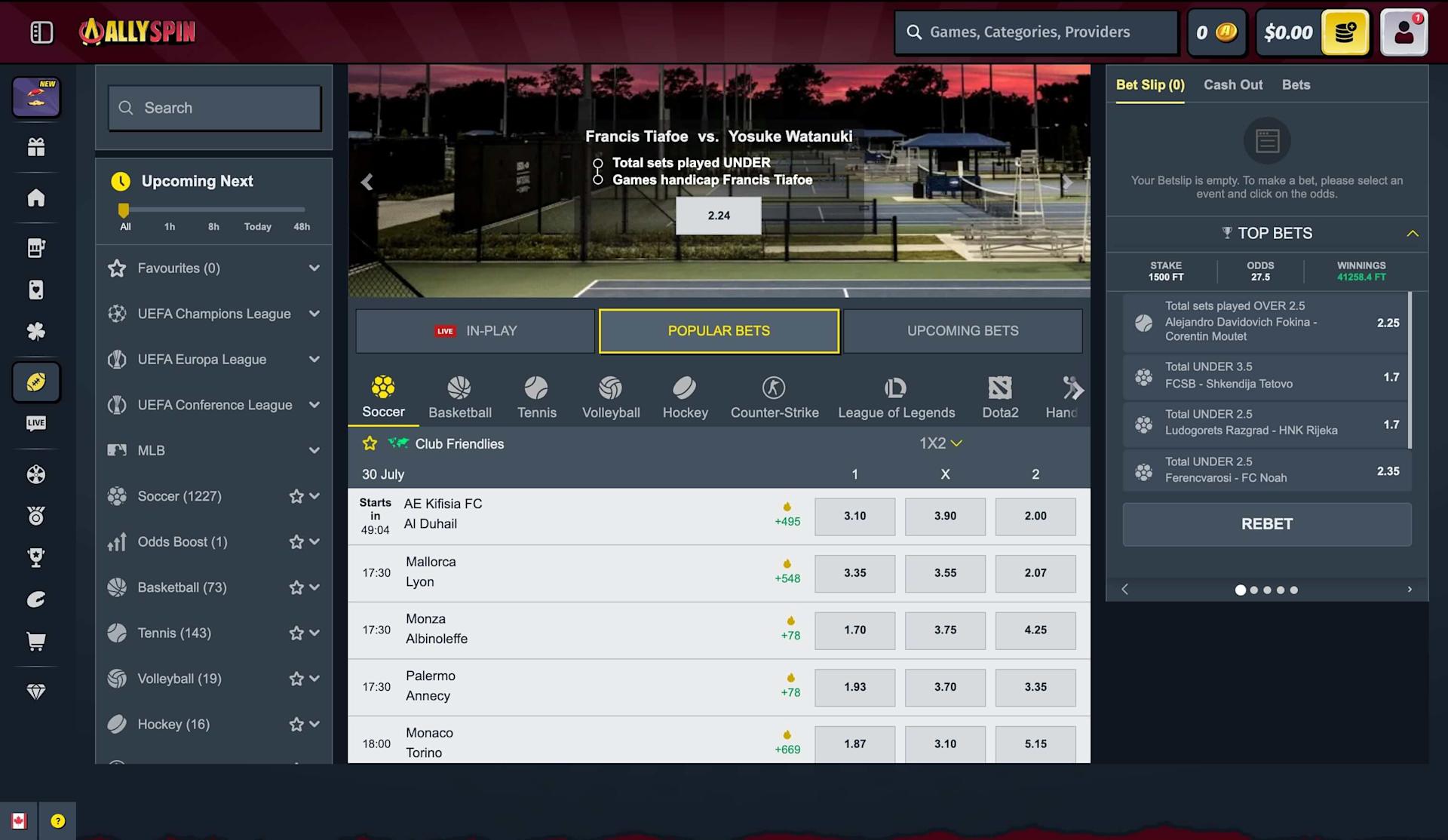1448x840 pixels.
Task: Switch to the Cash Out tab
Action: pyautogui.click(x=1233, y=85)
